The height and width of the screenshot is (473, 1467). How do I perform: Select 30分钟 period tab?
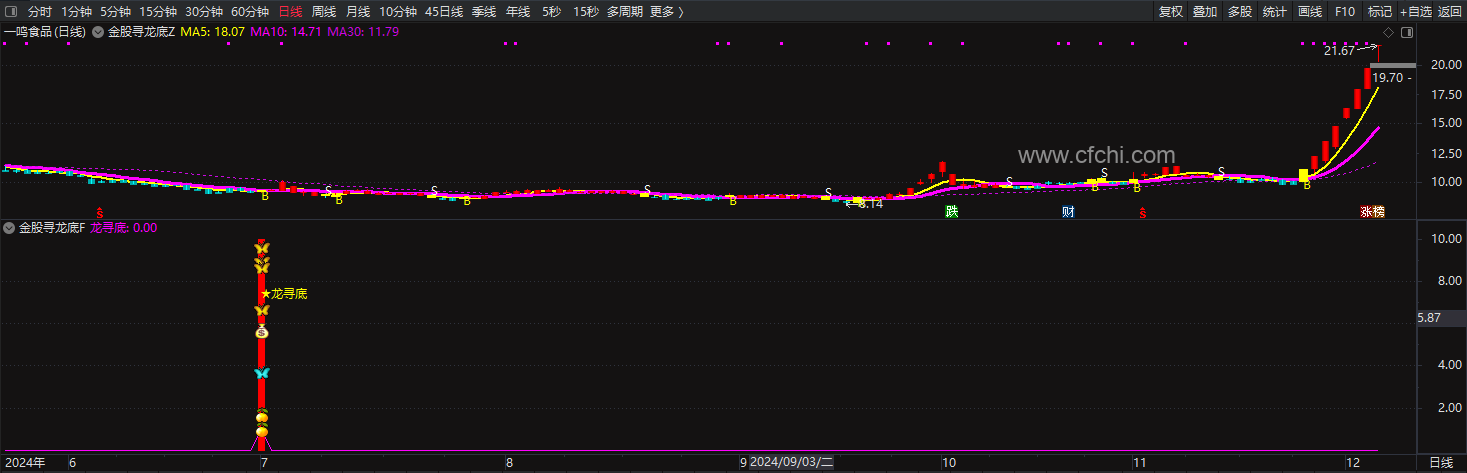pos(204,12)
